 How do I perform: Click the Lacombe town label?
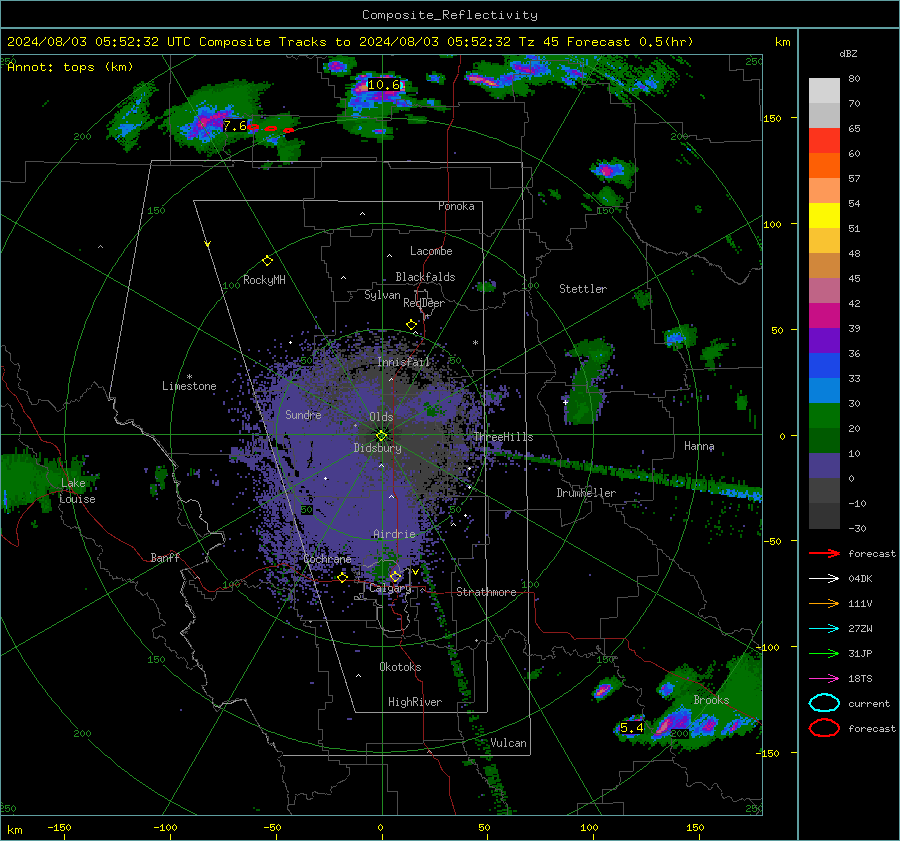click(x=431, y=251)
